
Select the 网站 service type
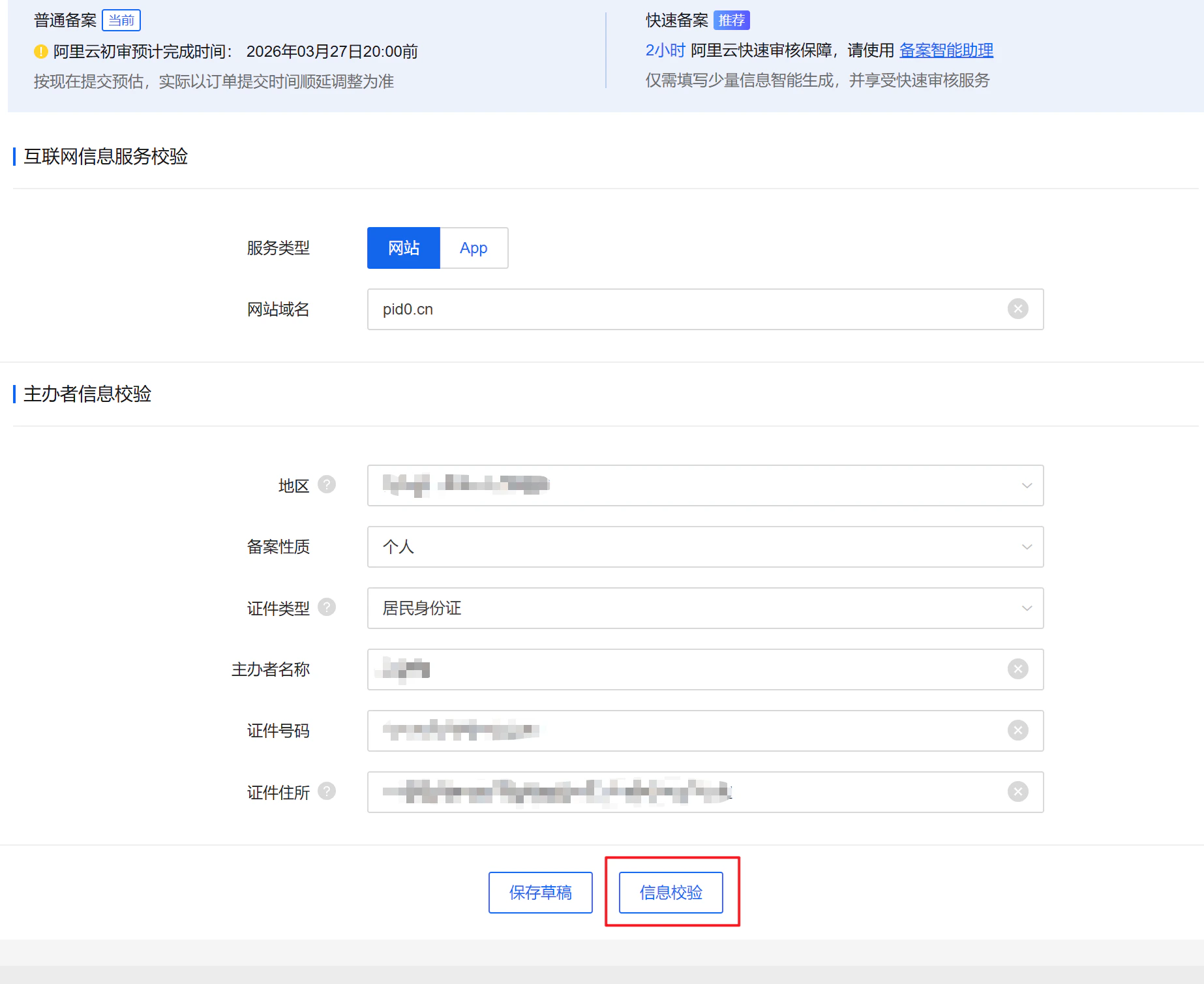[403, 248]
